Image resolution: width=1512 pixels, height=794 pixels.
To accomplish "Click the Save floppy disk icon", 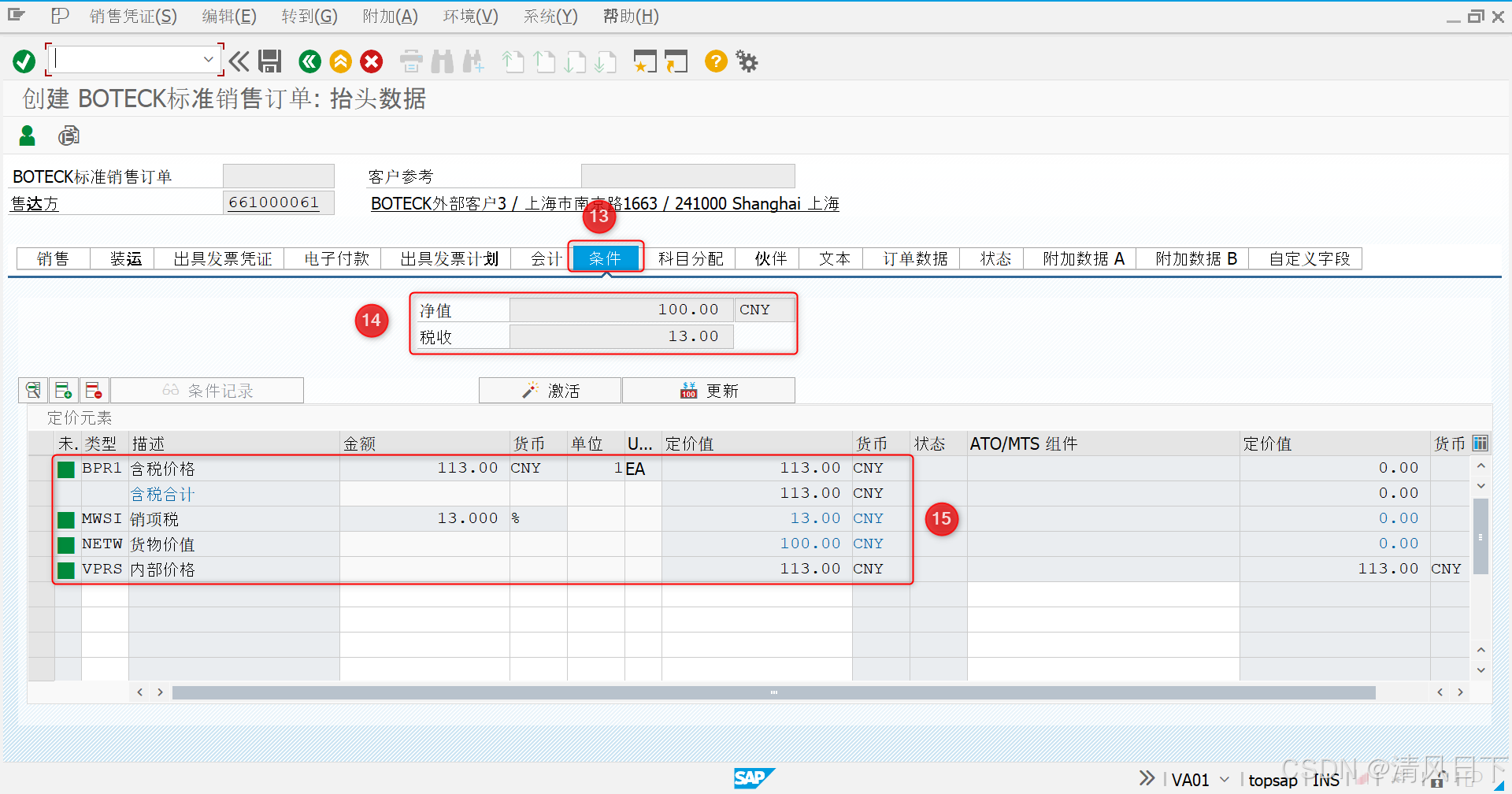I will [270, 61].
